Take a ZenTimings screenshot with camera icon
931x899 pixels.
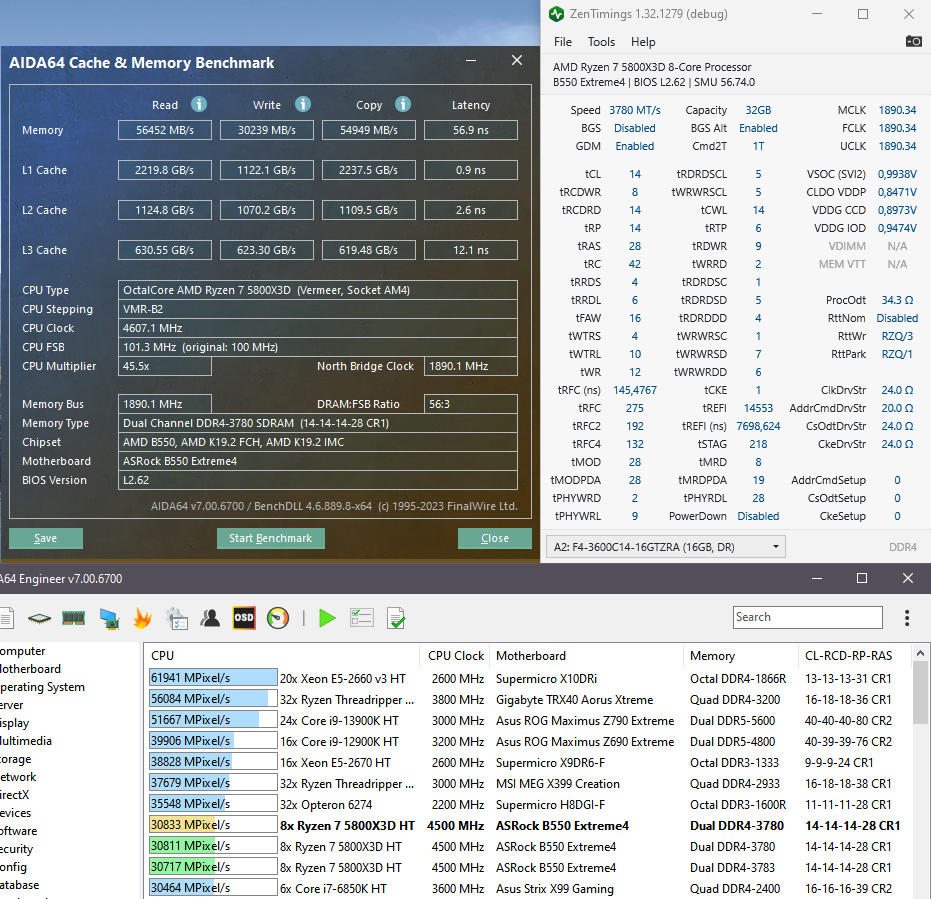[x=913, y=42]
